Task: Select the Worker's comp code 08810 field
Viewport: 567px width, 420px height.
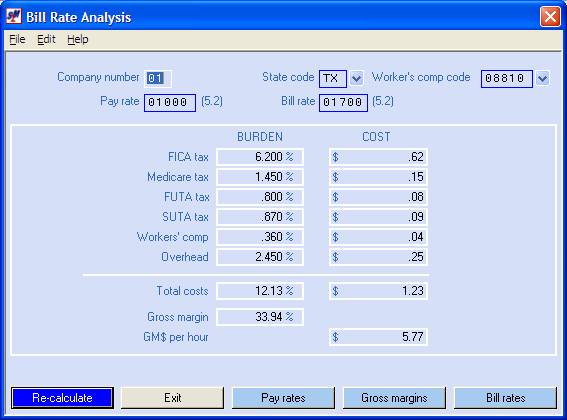Action: [507, 79]
